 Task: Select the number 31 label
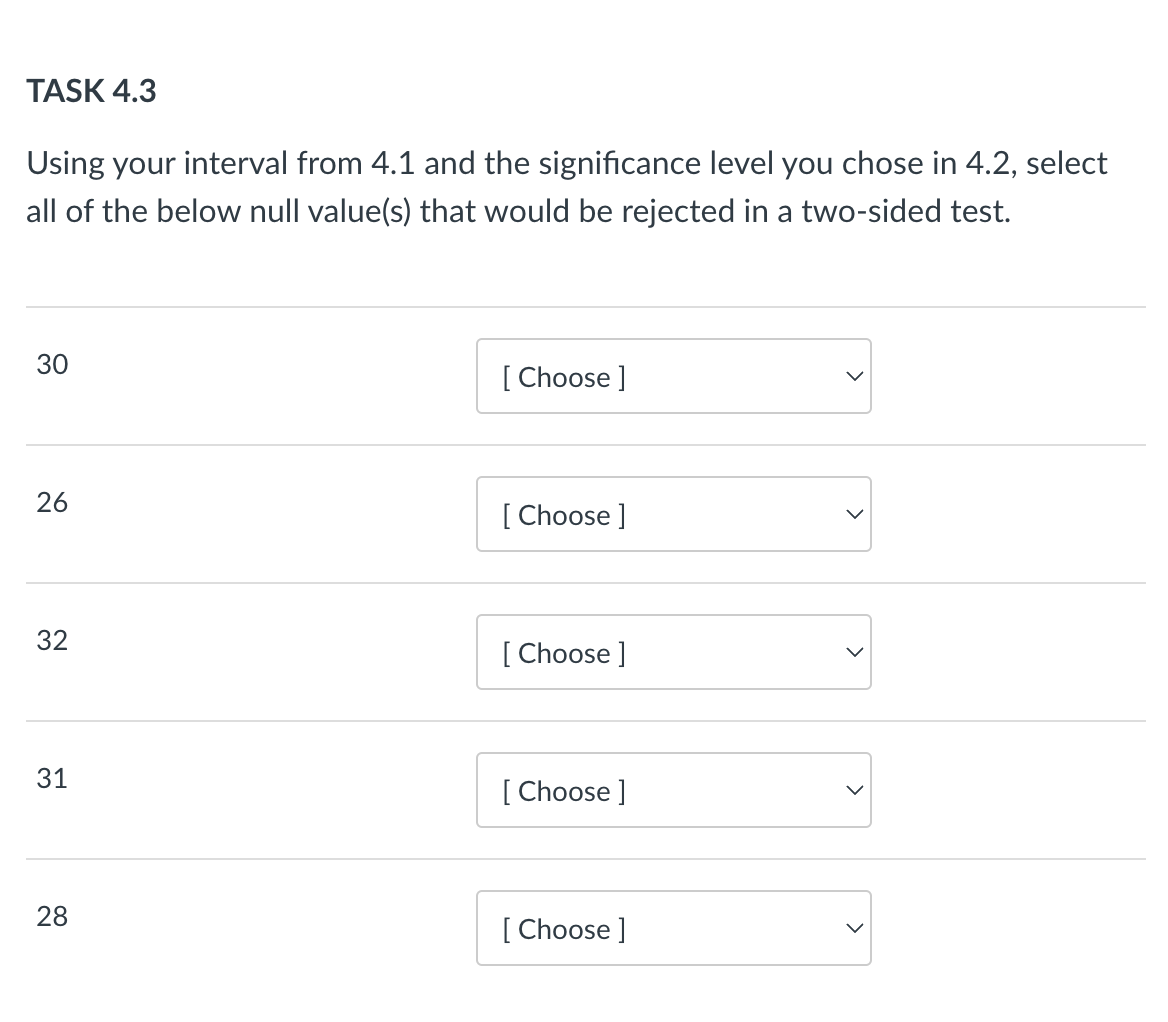click(x=53, y=778)
